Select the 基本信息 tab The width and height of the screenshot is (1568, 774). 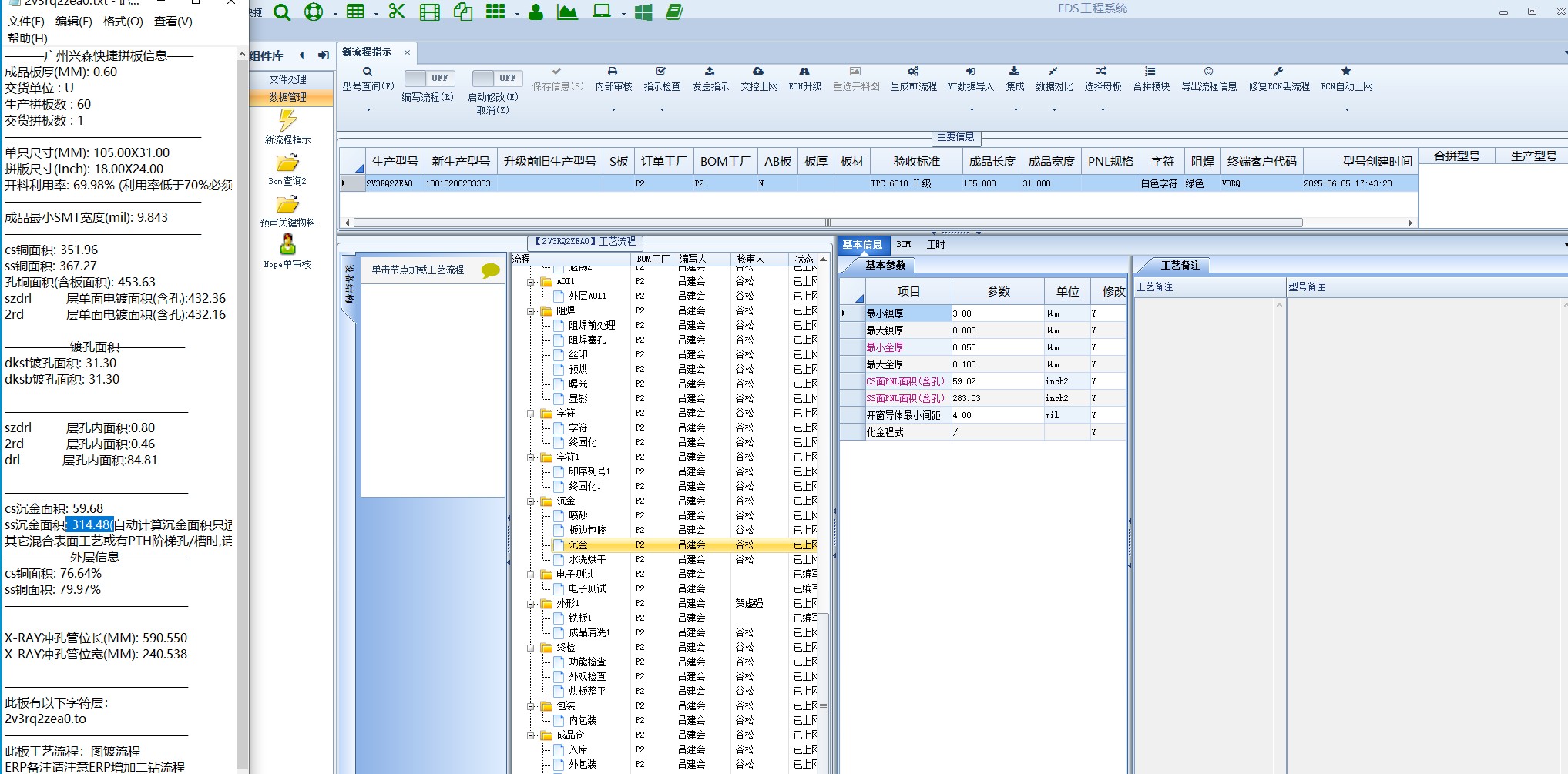862,244
